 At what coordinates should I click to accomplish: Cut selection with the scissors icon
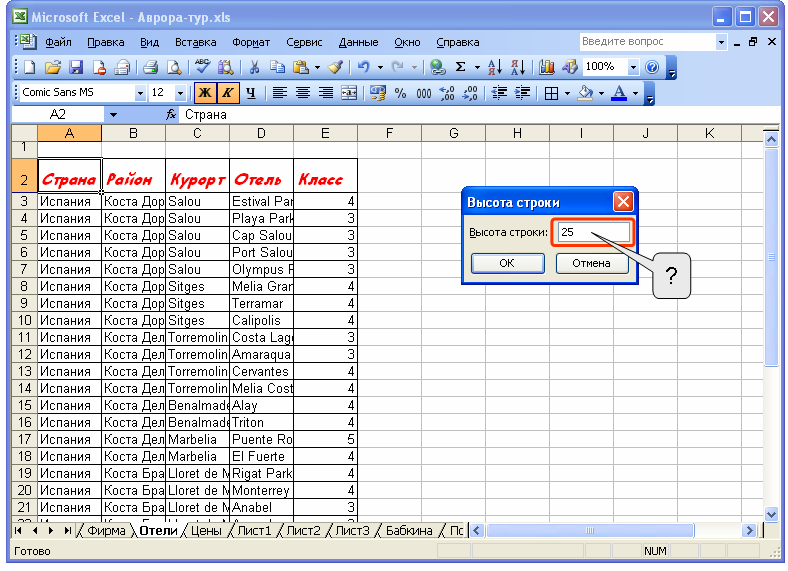pos(254,67)
